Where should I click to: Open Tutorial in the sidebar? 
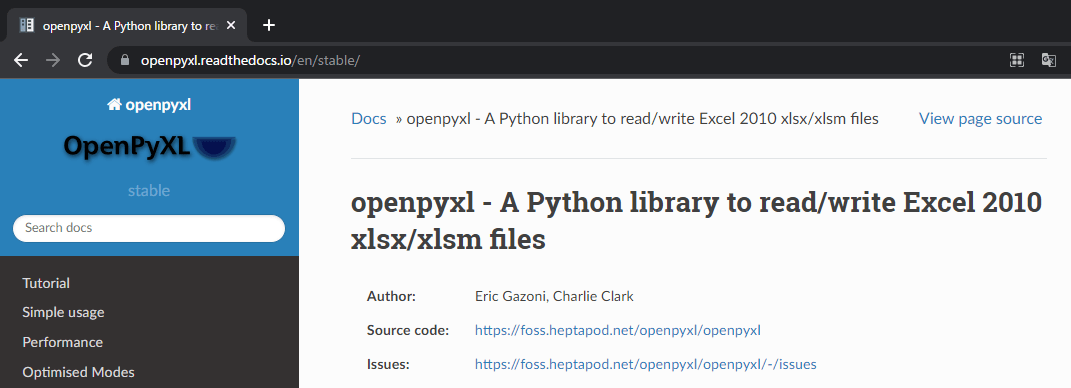pos(46,283)
